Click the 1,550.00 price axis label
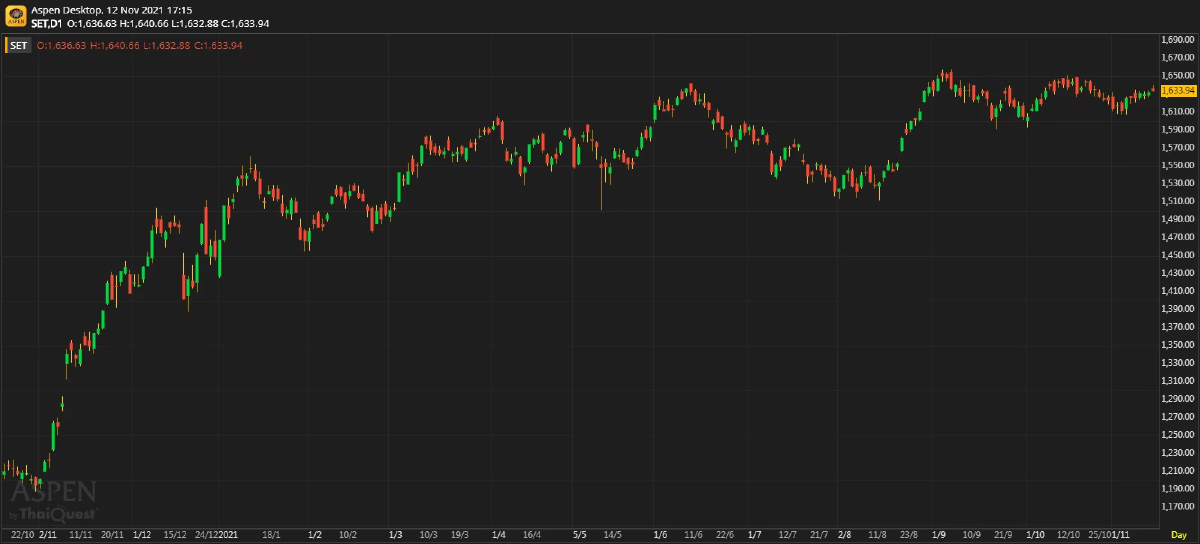 click(1179, 165)
